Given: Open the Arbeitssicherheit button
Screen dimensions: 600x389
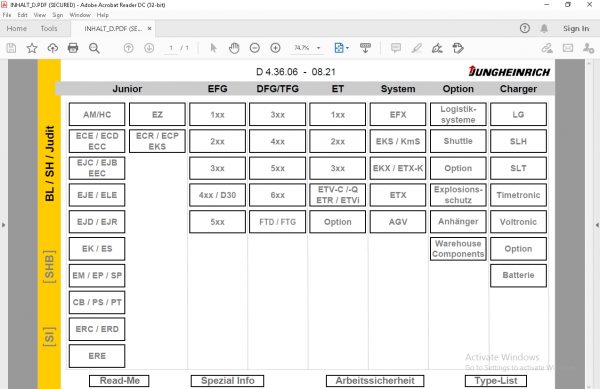Looking at the screenshot, I should [x=375, y=381].
